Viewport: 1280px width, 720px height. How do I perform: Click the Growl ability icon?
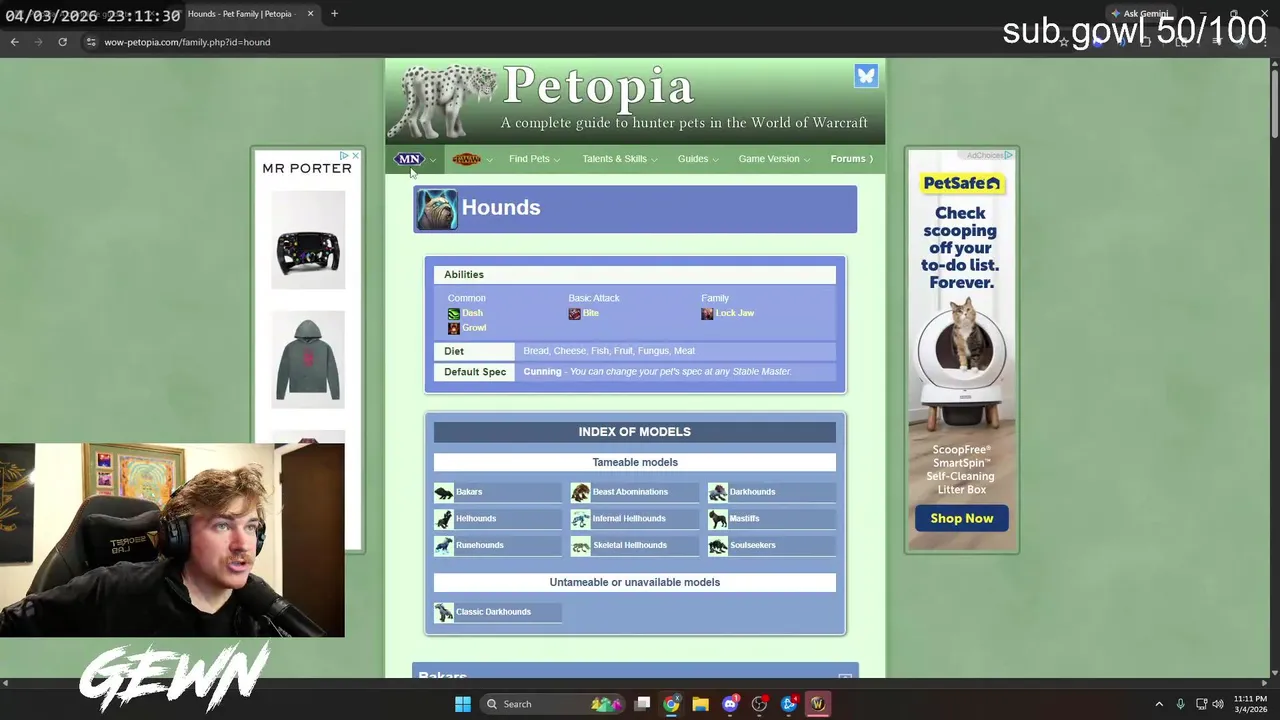(453, 328)
